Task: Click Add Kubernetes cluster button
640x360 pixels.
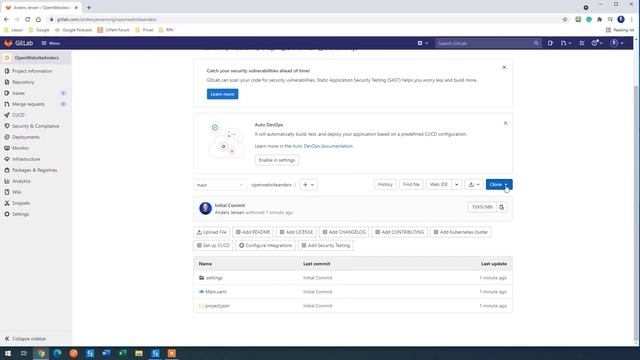Action: pos(461,232)
